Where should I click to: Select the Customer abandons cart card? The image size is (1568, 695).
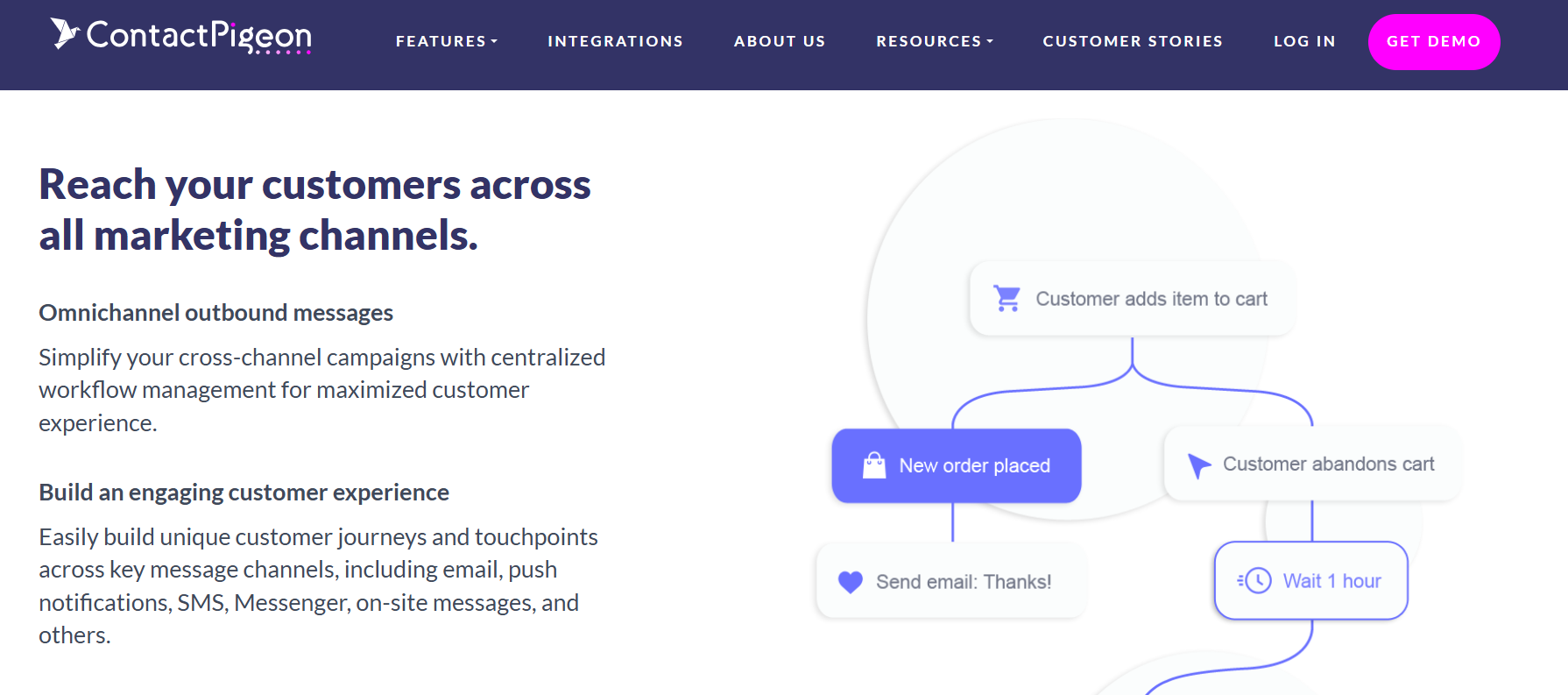[x=1311, y=464]
